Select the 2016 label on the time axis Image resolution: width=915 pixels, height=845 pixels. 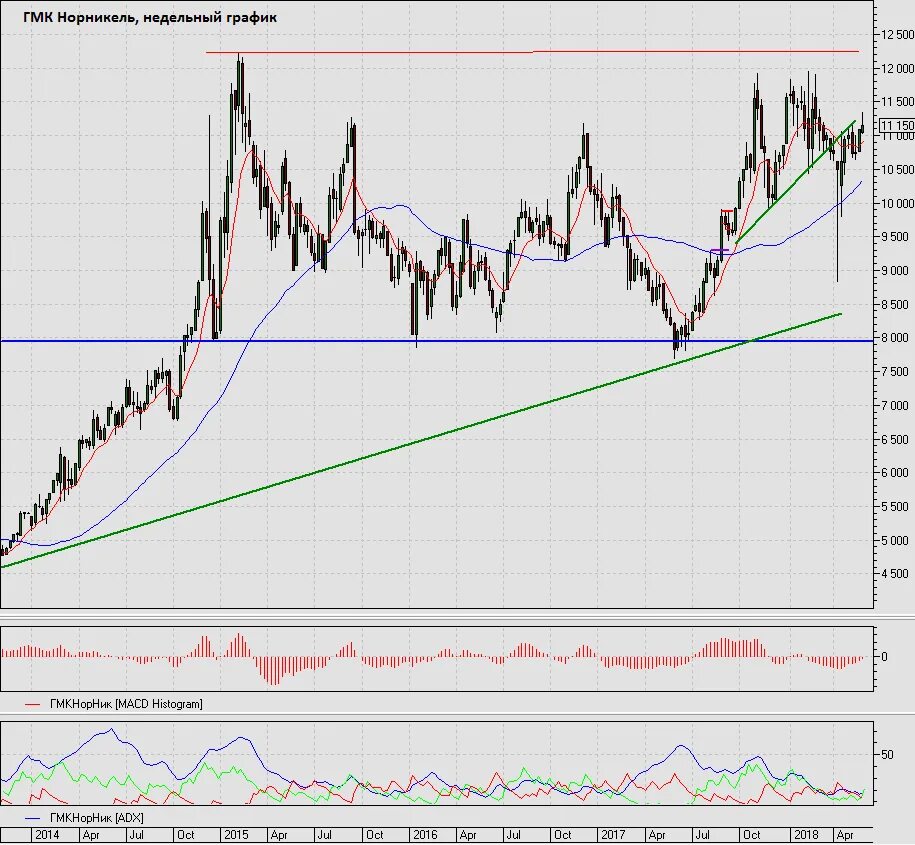pyautogui.click(x=425, y=835)
